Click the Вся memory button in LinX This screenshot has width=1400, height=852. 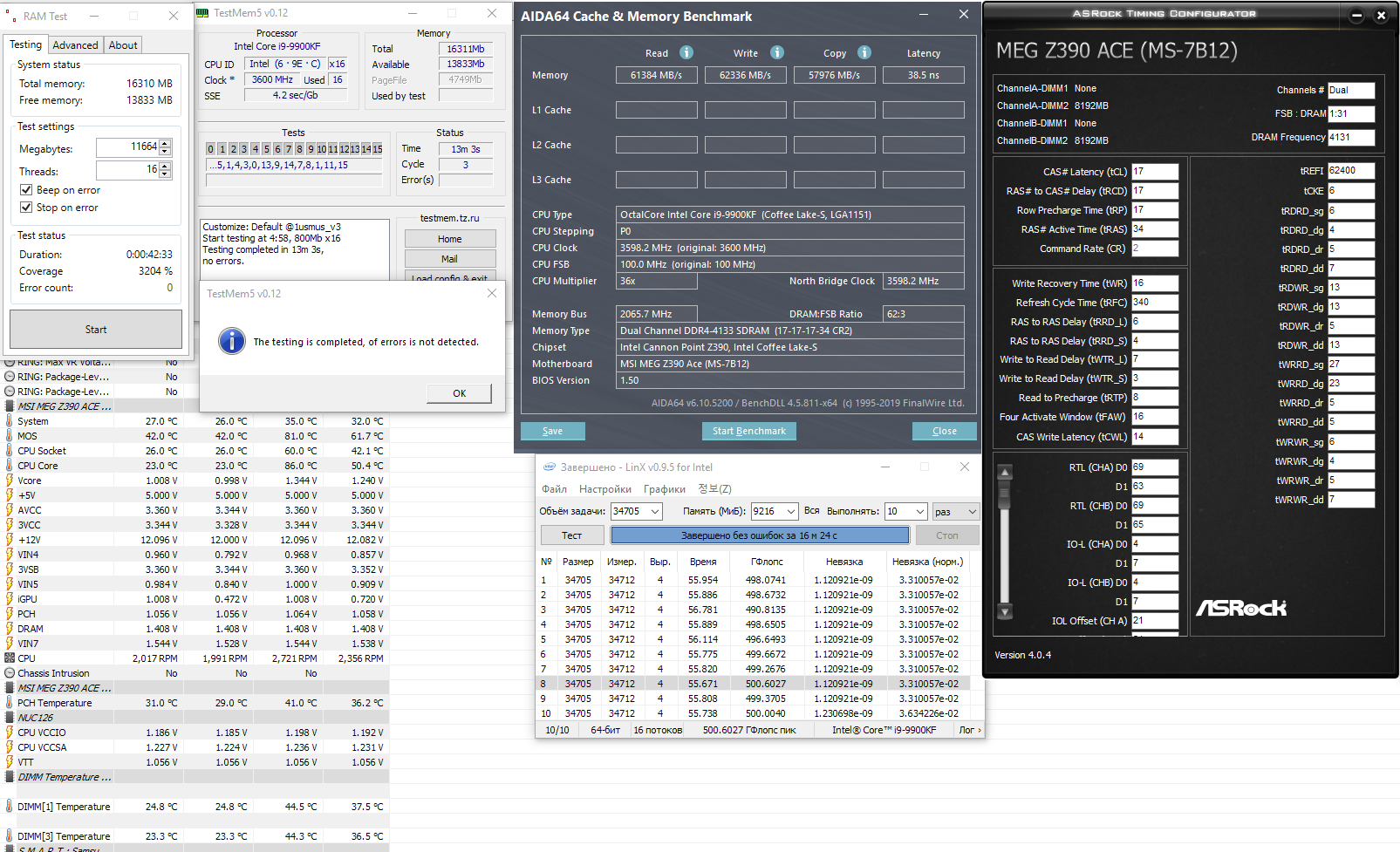click(812, 511)
